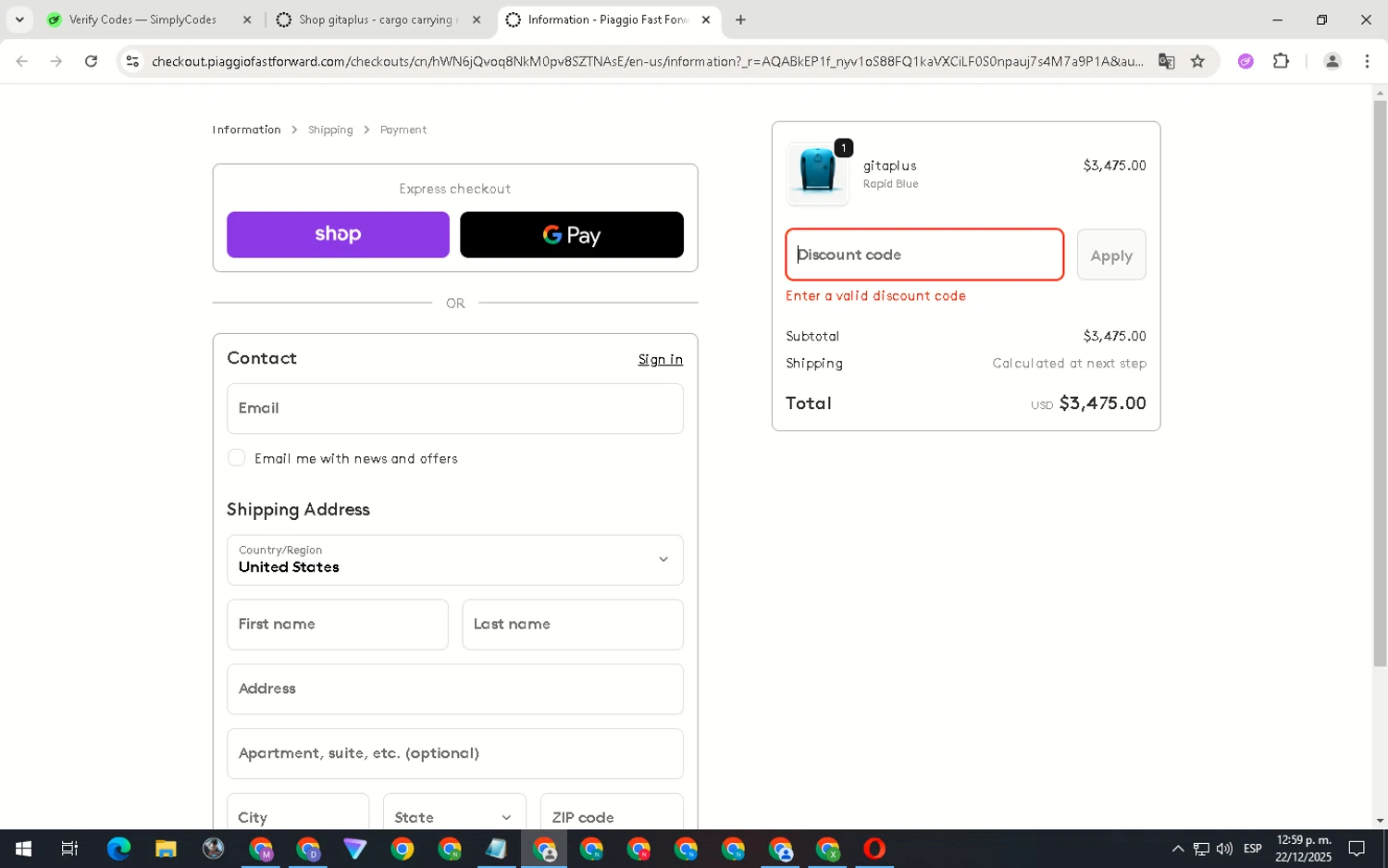This screenshot has height=868, width=1388.
Task: Click the Discount code field
Action: tap(924, 254)
